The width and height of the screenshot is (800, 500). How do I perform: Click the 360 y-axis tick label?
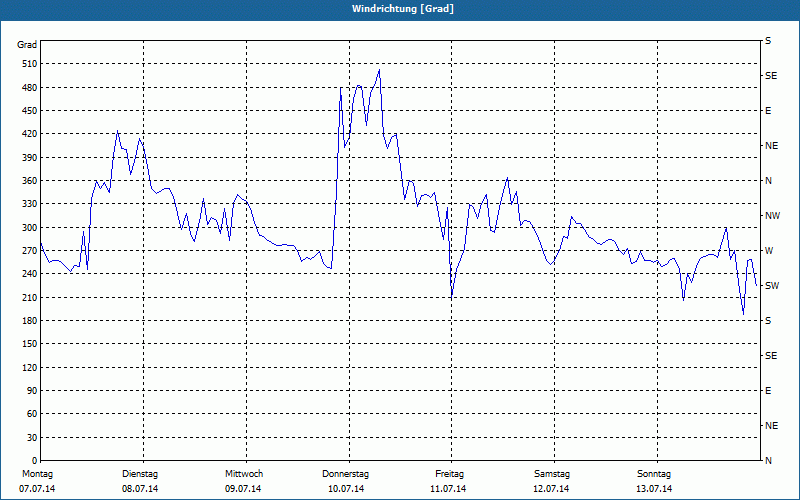pyautogui.click(x=30, y=181)
